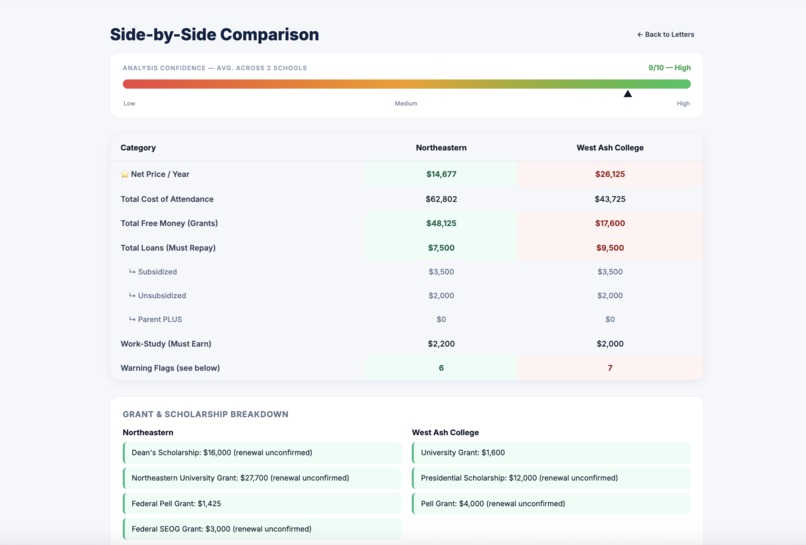The width and height of the screenshot is (806, 545).
Task: Click the $2,200 work-study value
Action: click(x=441, y=343)
